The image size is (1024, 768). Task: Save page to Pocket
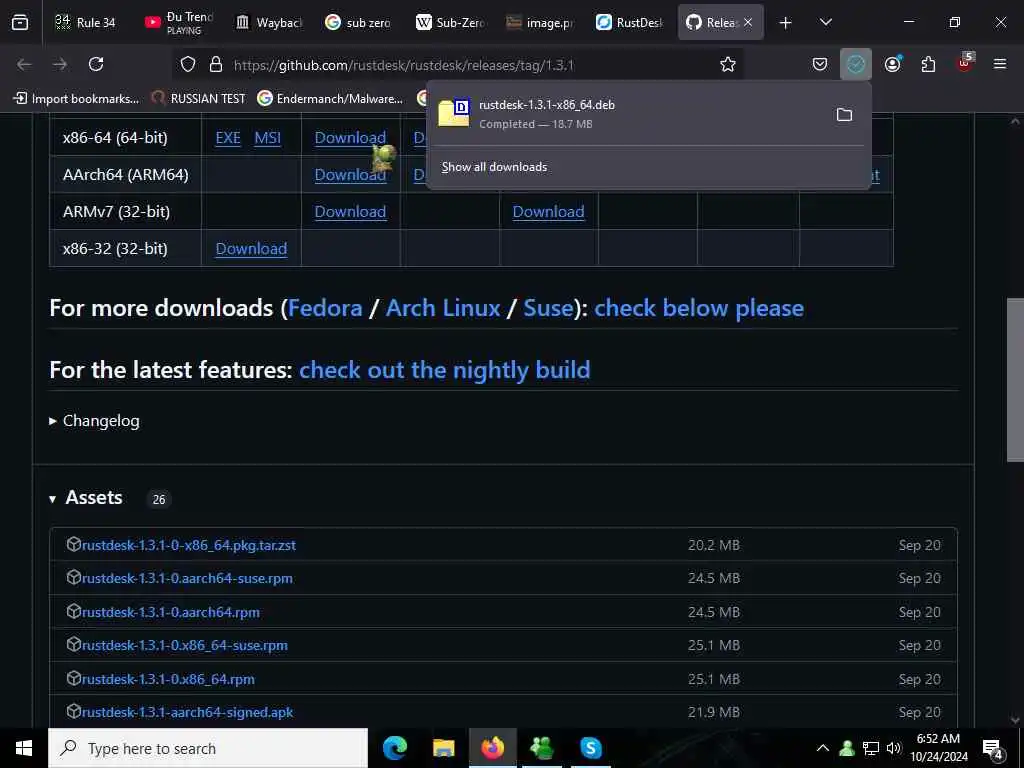(x=820, y=64)
